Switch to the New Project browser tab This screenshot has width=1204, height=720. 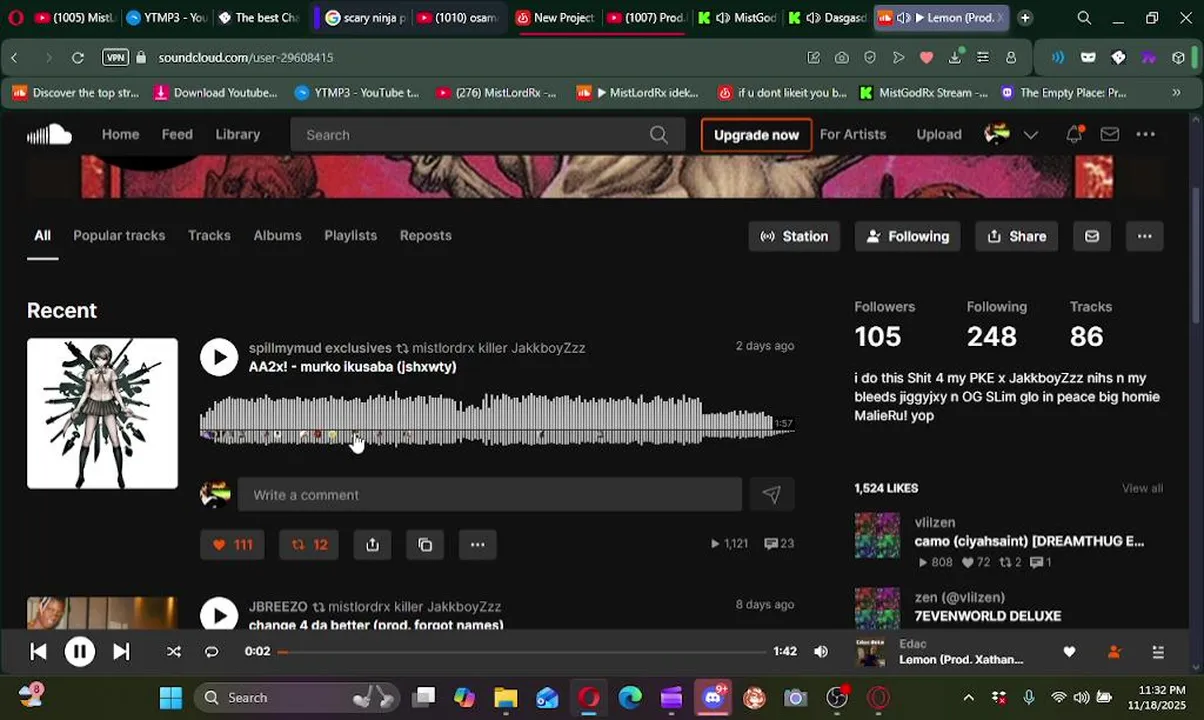[555, 18]
